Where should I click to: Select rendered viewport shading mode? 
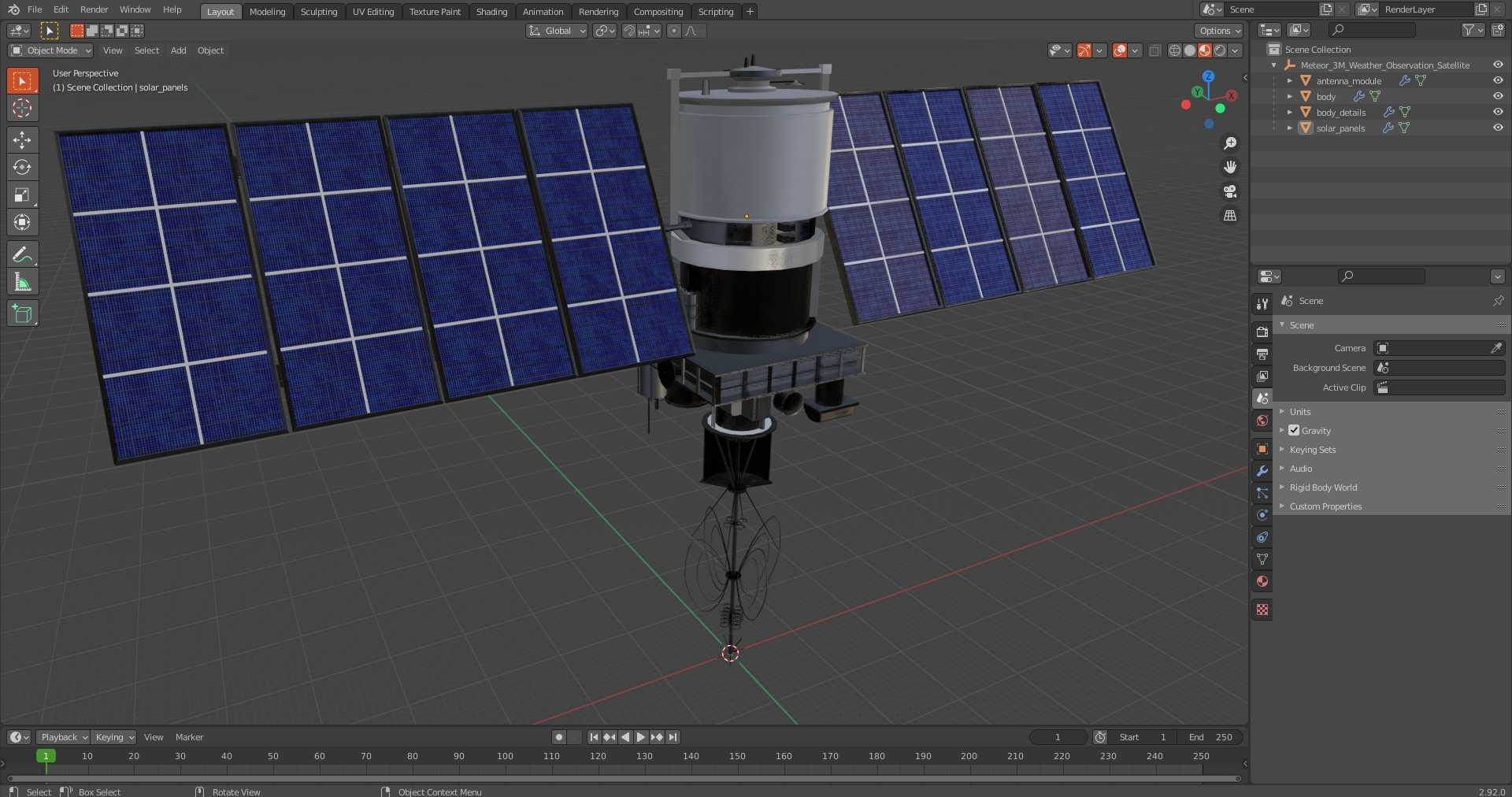[x=1220, y=50]
